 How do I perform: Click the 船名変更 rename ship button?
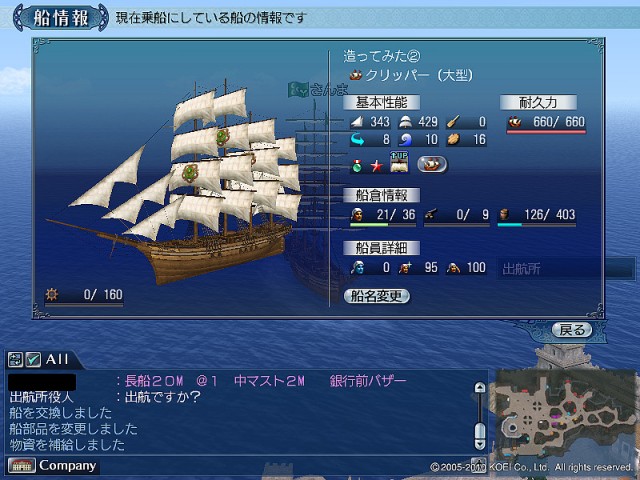[376, 296]
